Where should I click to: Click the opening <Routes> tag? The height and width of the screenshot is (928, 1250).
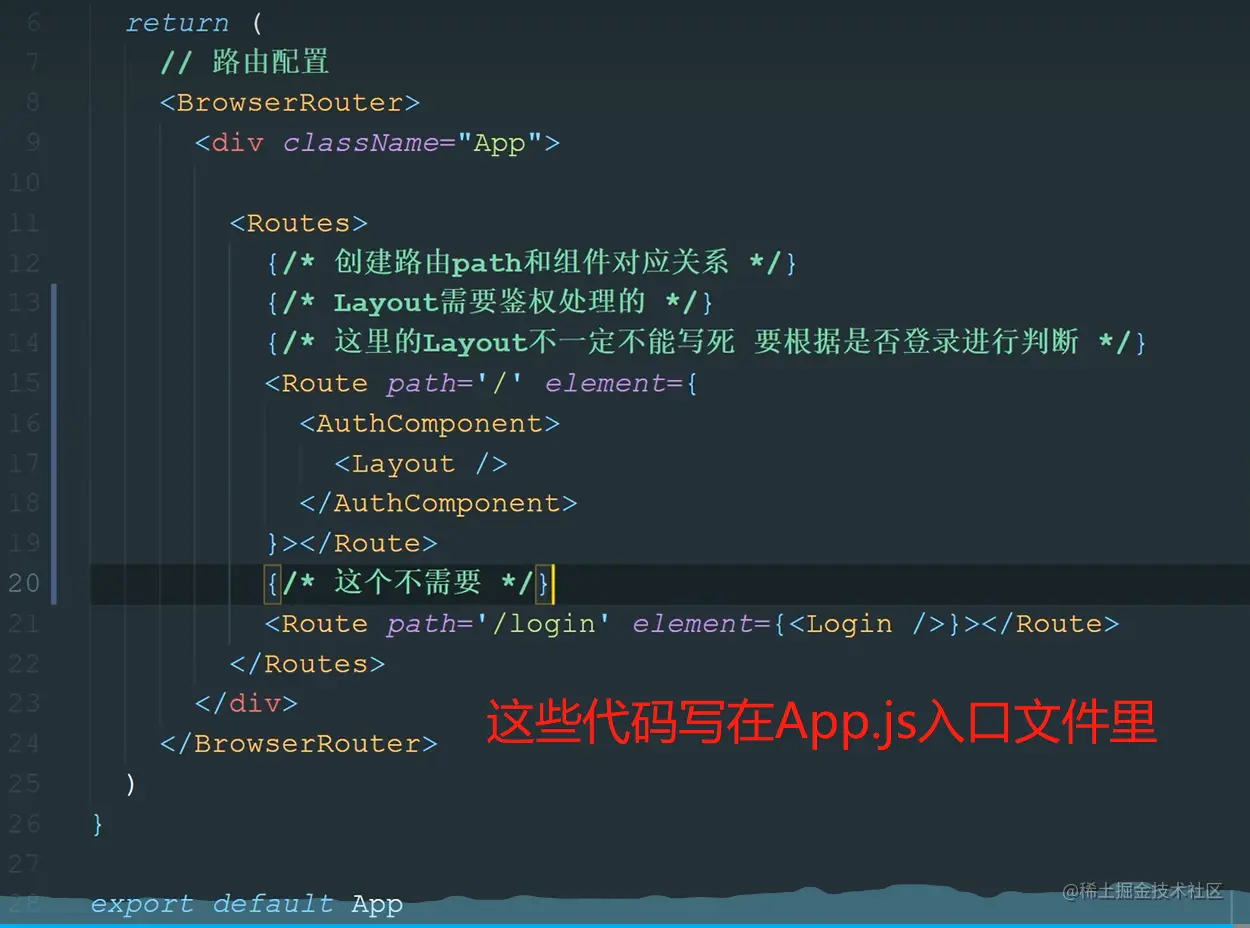[299, 223]
